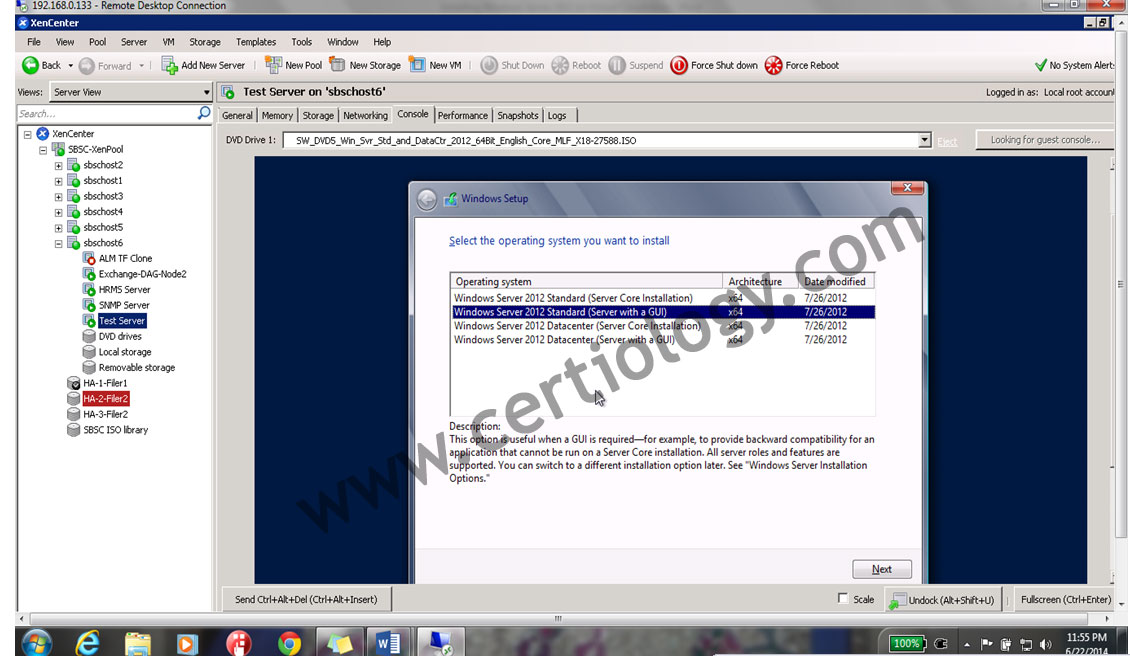The width and height of the screenshot is (1130, 656).
Task: Open the Performance tab
Action: [463, 115]
